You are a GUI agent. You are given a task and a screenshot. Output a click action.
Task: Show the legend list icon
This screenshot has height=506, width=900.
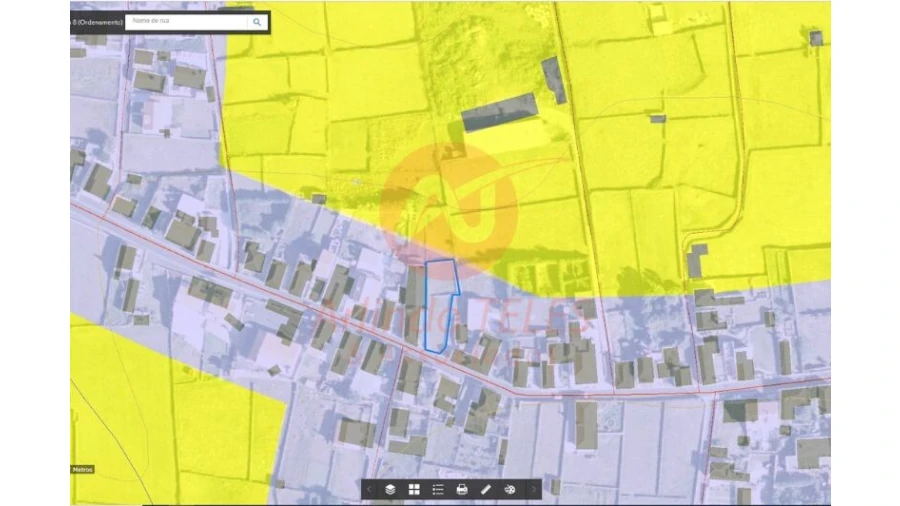(x=438, y=489)
